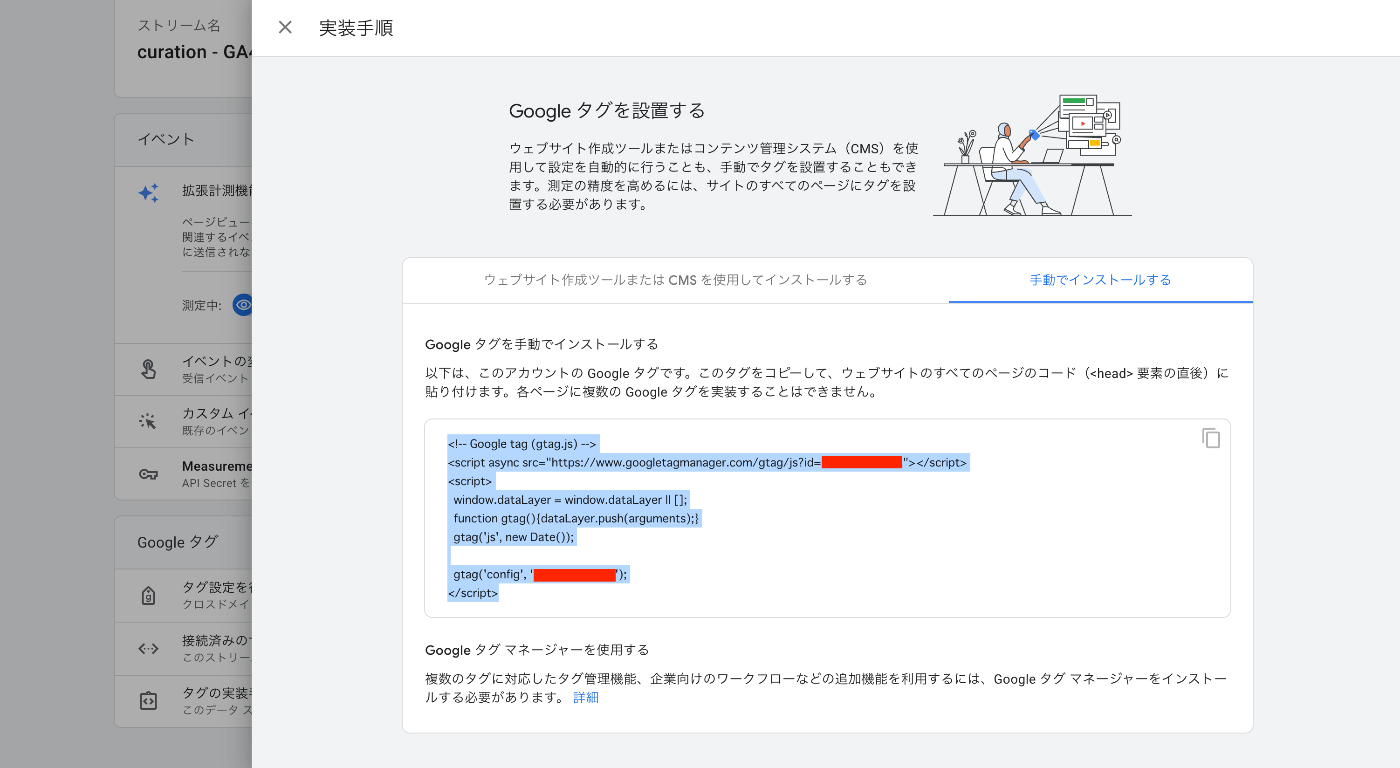
Task: Click the ストリーム名 label
Action: pyautogui.click(x=179, y=25)
